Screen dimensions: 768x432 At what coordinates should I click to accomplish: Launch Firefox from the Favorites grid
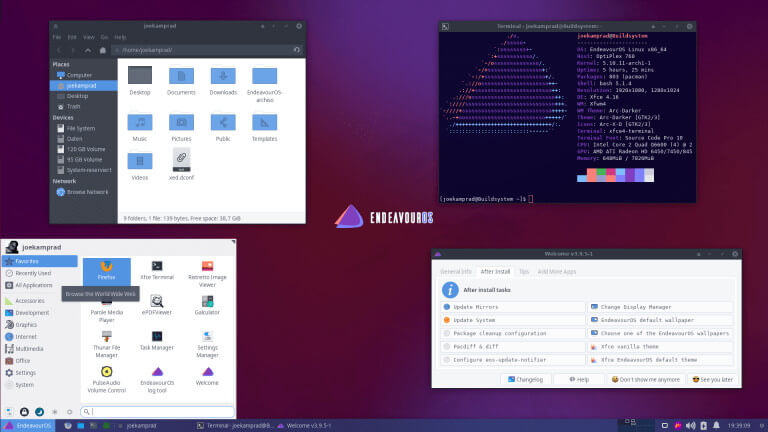click(x=106, y=271)
